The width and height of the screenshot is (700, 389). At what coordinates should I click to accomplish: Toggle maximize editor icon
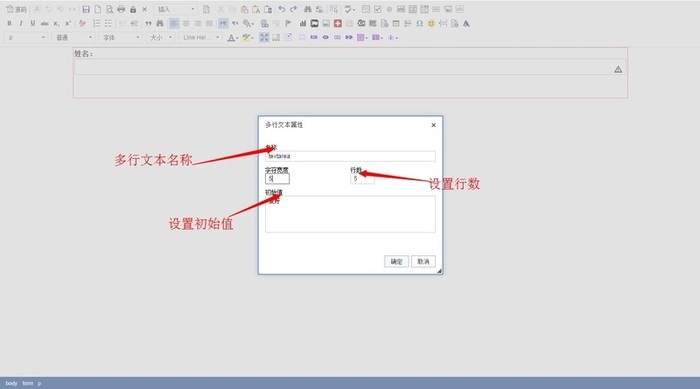[264, 38]
